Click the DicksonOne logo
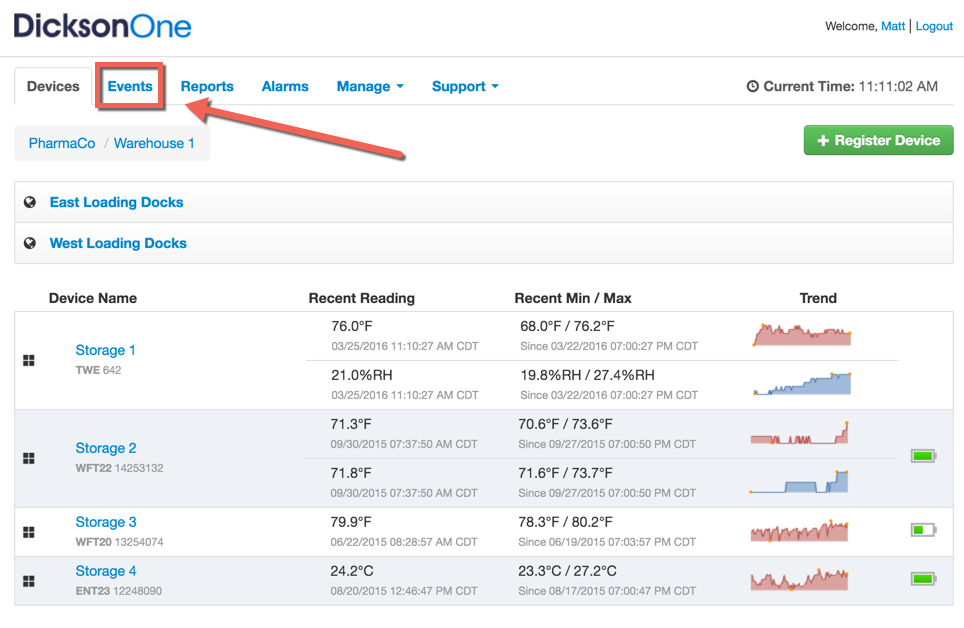964x628 pixels. 102,26
